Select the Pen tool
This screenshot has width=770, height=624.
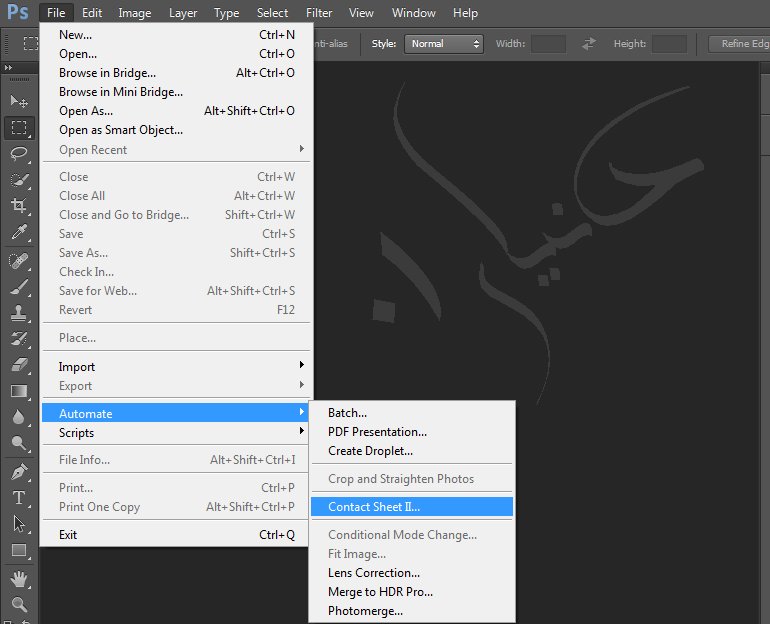(x=19, y=472)
